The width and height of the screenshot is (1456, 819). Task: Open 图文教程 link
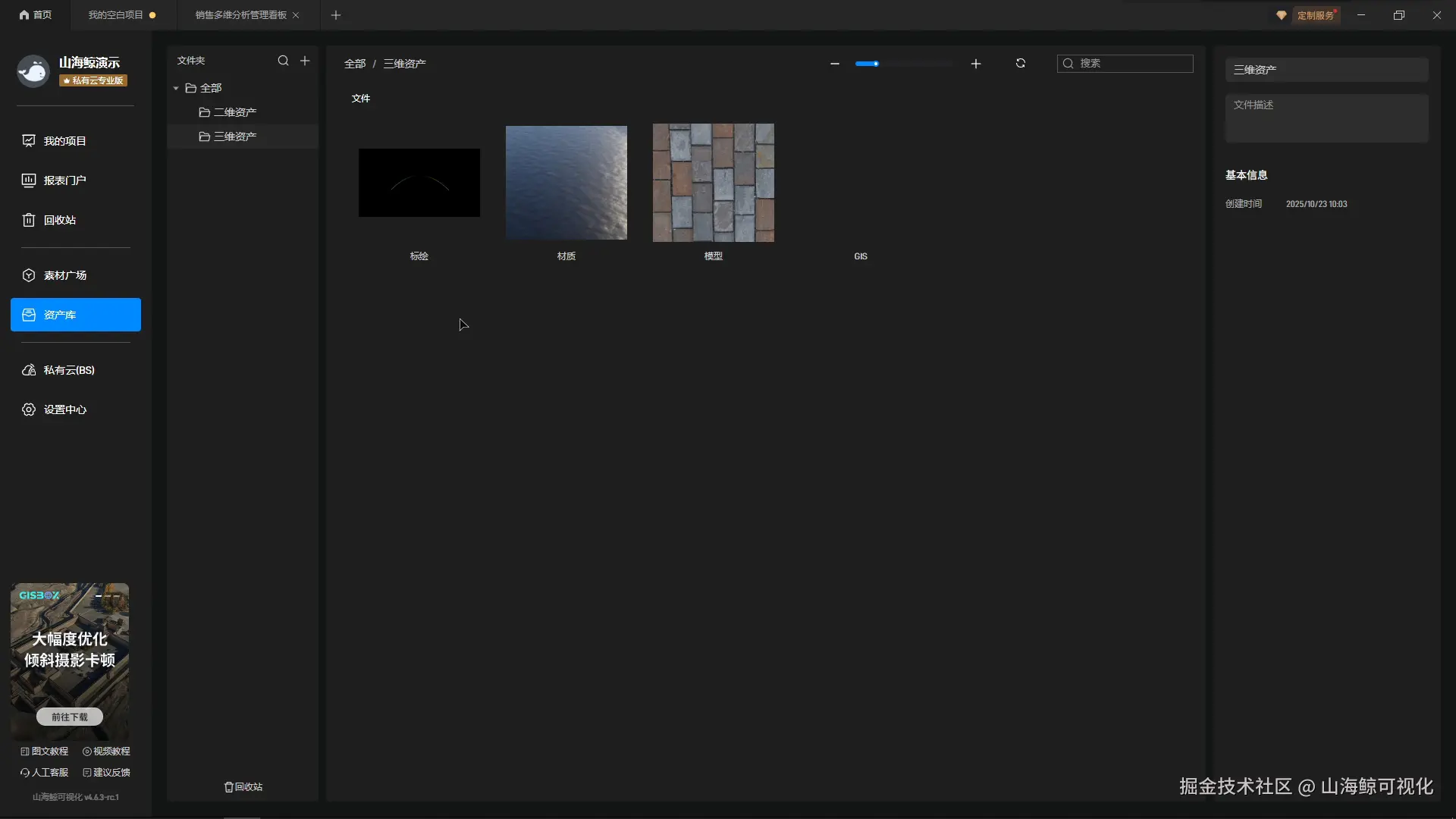pos(45,752)
